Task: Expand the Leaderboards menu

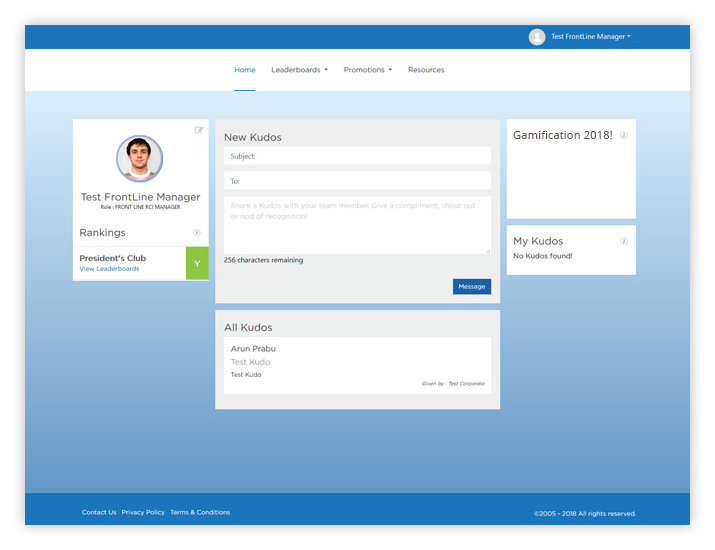Action: point(299,70)
